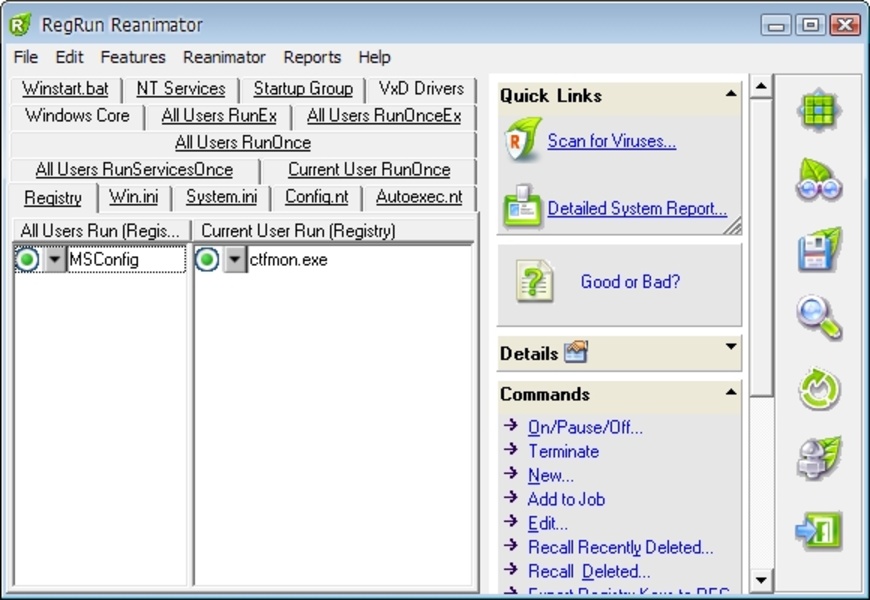The height and width of the screenshot is (600, 870).
Task: Switch to the All Users RunEx tab
Action: pyautogui.click(x=219, y=115)
